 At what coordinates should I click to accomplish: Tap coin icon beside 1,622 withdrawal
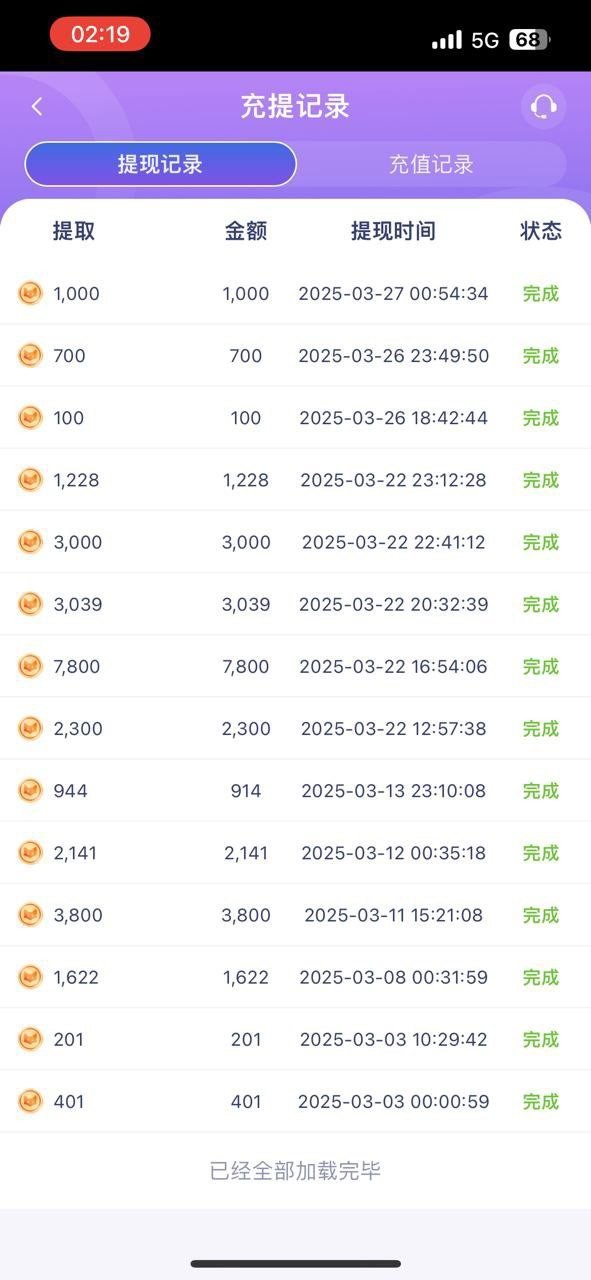tap(31, 977)
